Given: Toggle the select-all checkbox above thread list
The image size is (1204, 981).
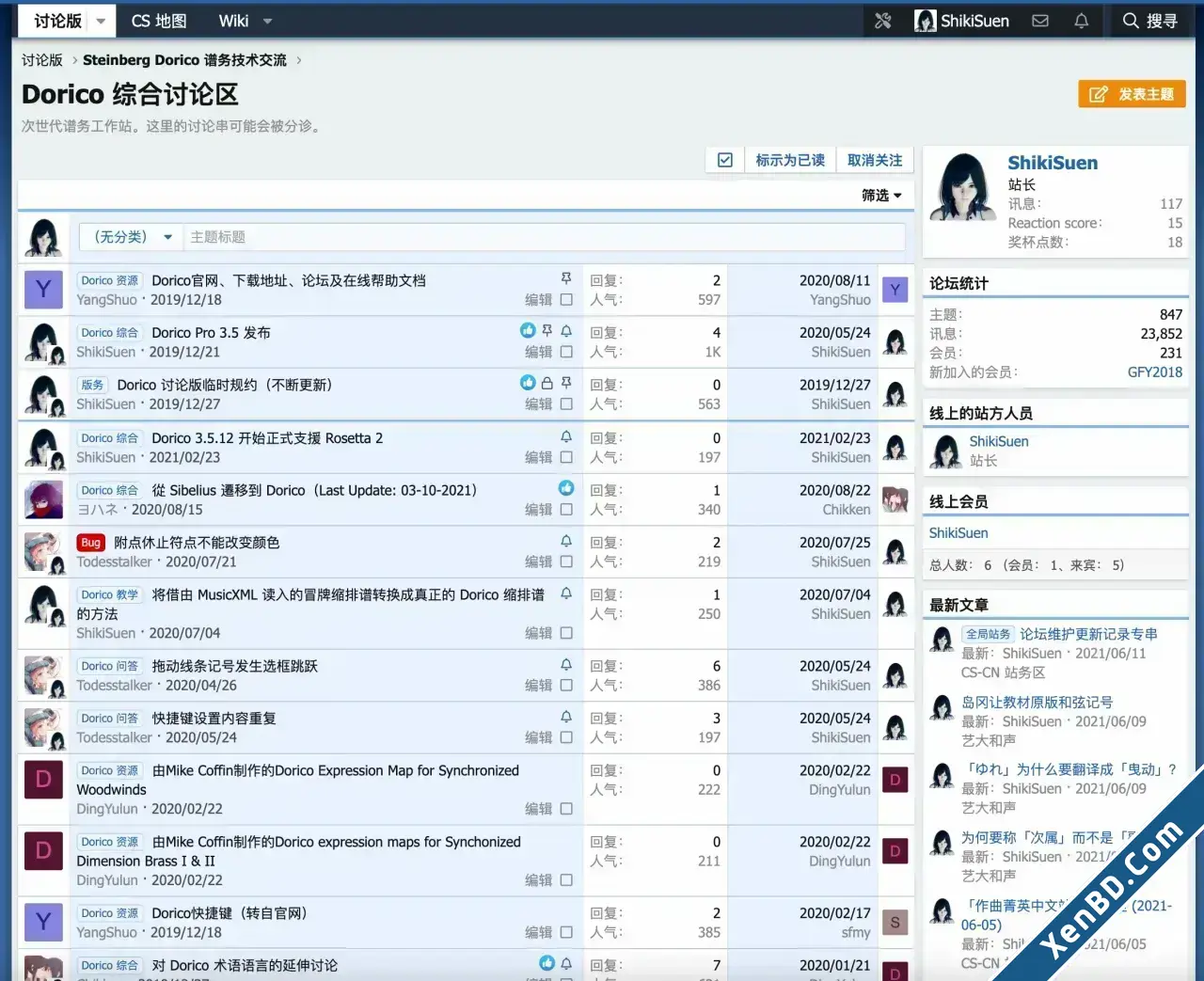Looking at the screenshot, I should [725, 160].
